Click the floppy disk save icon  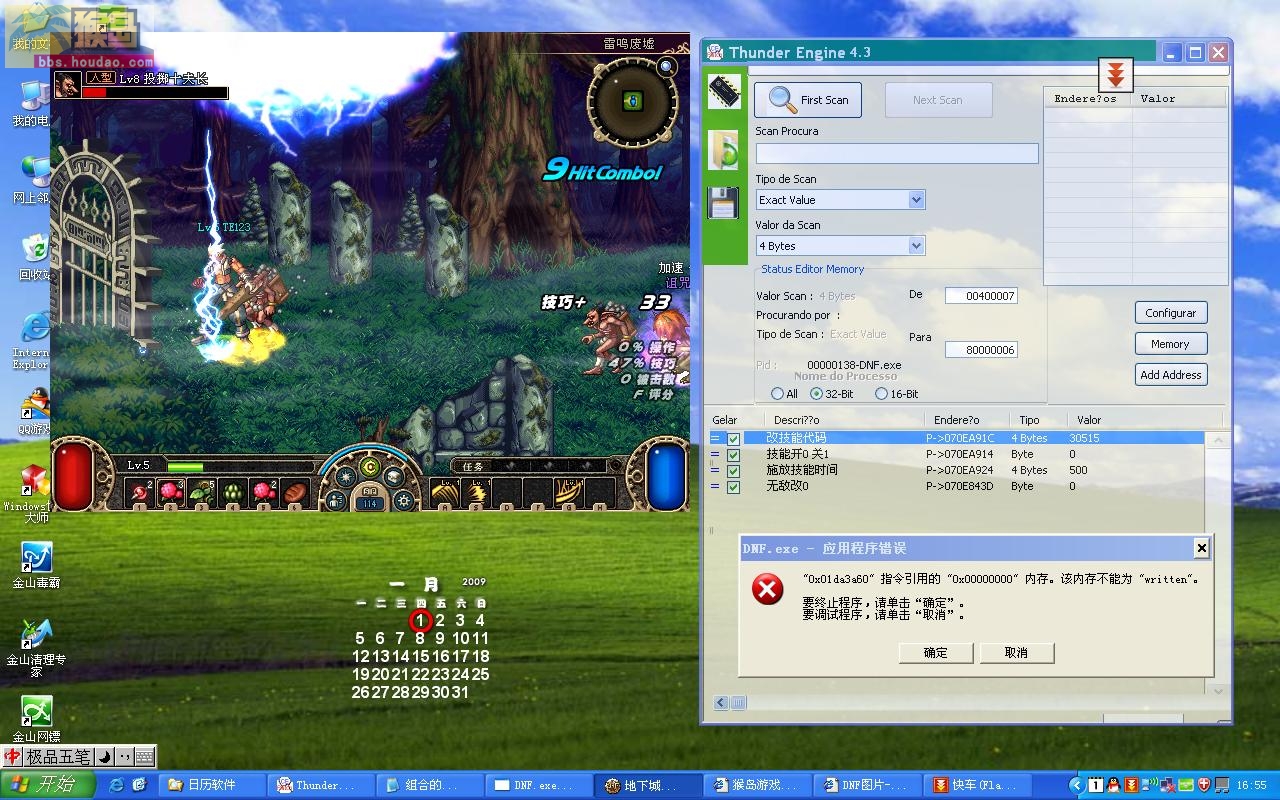pos(723,203)
